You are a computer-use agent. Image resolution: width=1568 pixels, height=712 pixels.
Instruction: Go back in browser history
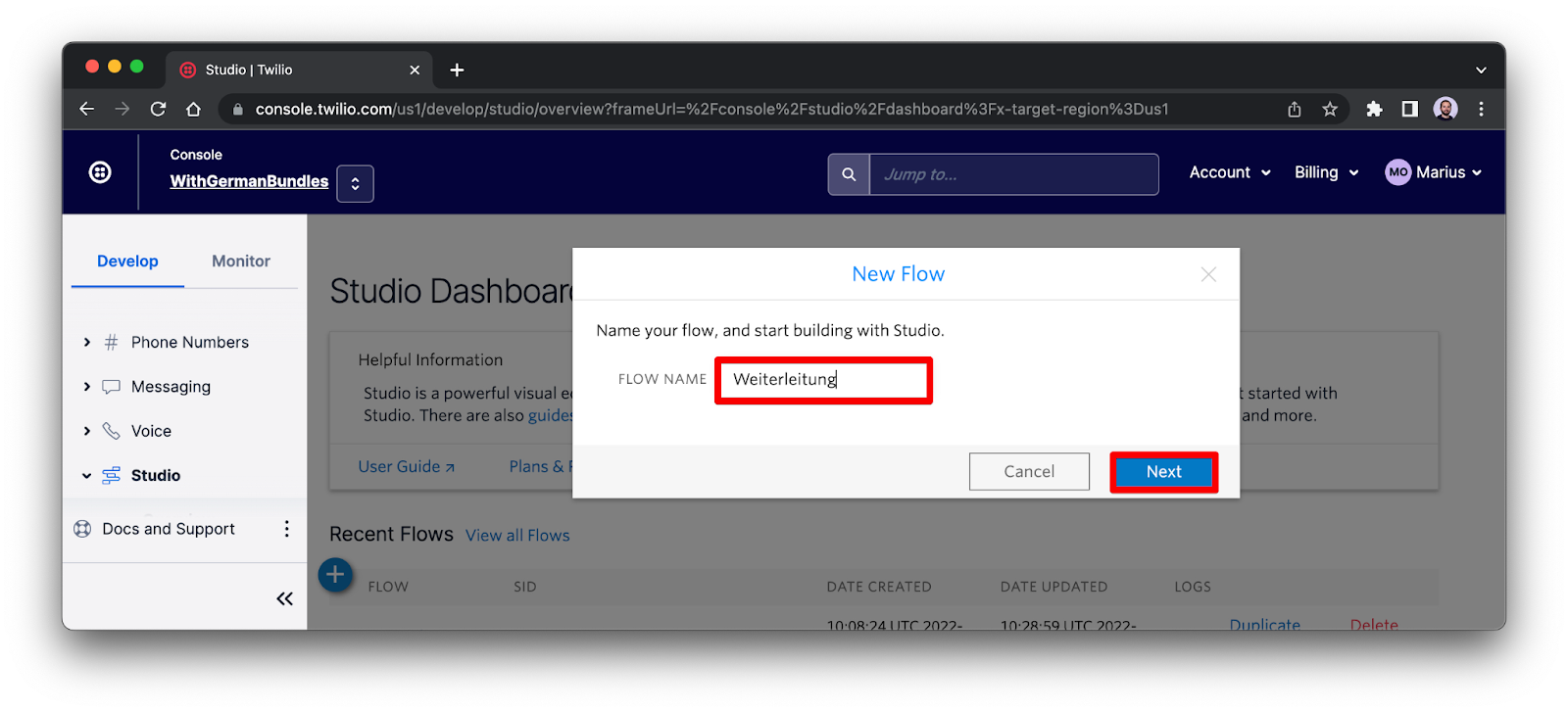coord(87,109)
